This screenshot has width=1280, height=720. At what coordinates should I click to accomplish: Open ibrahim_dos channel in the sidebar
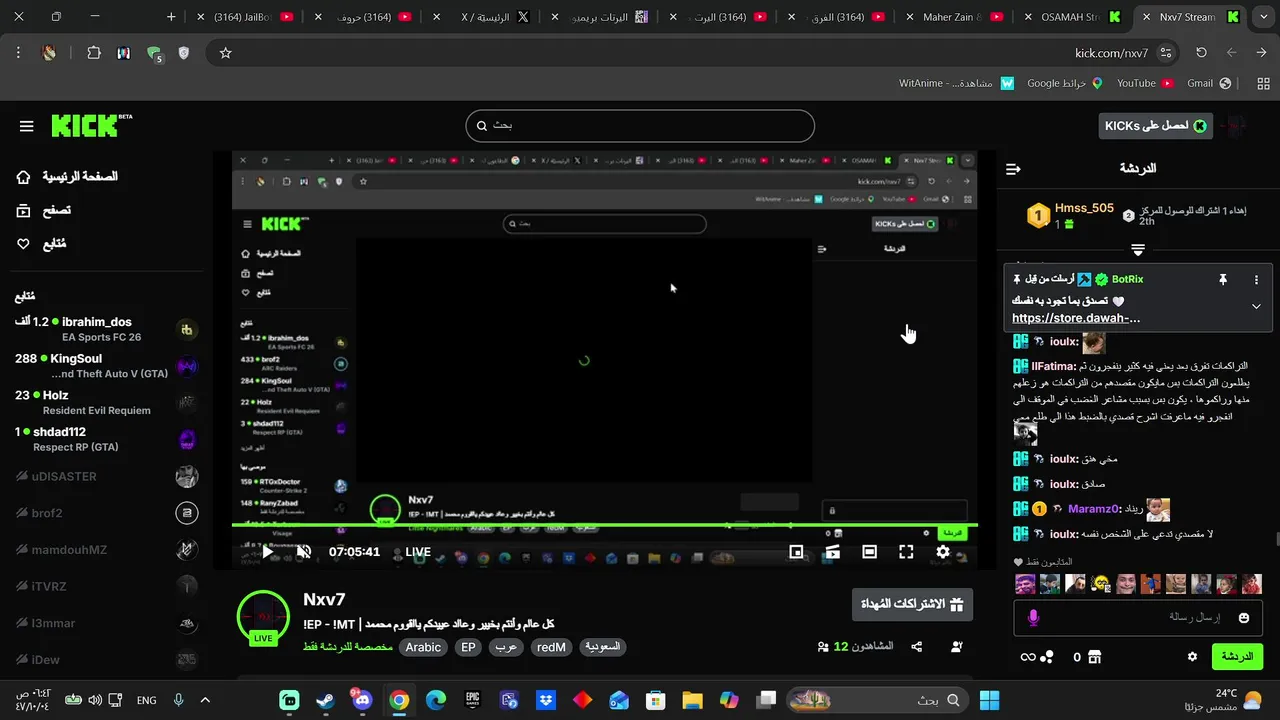coord(105,329)
